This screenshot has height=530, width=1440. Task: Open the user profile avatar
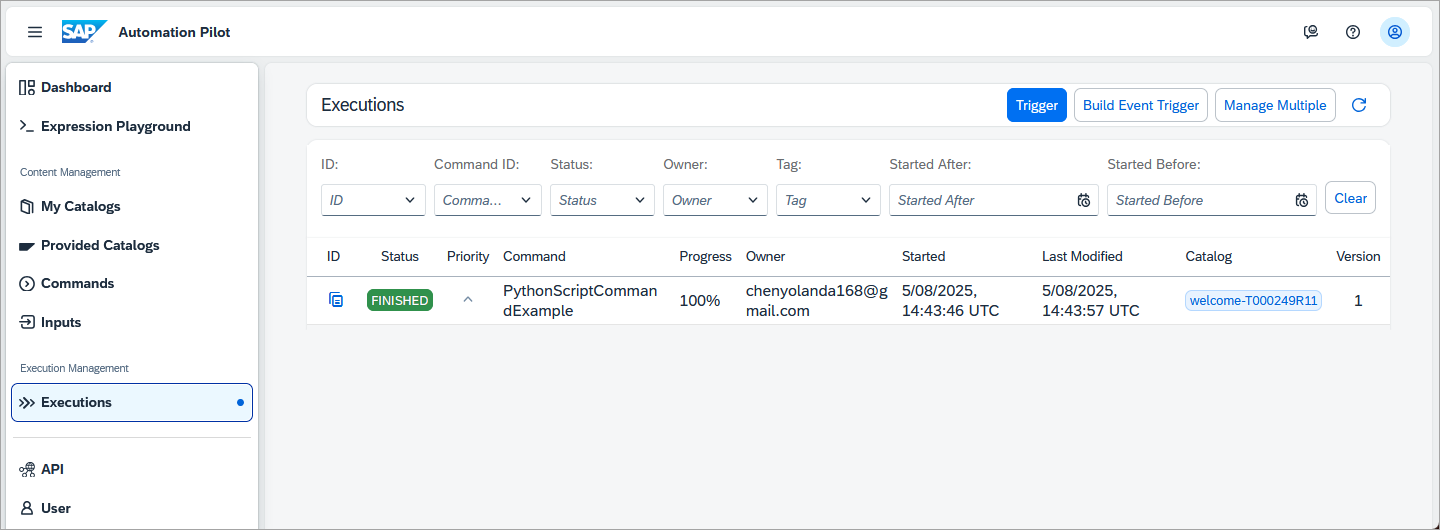1395,32
